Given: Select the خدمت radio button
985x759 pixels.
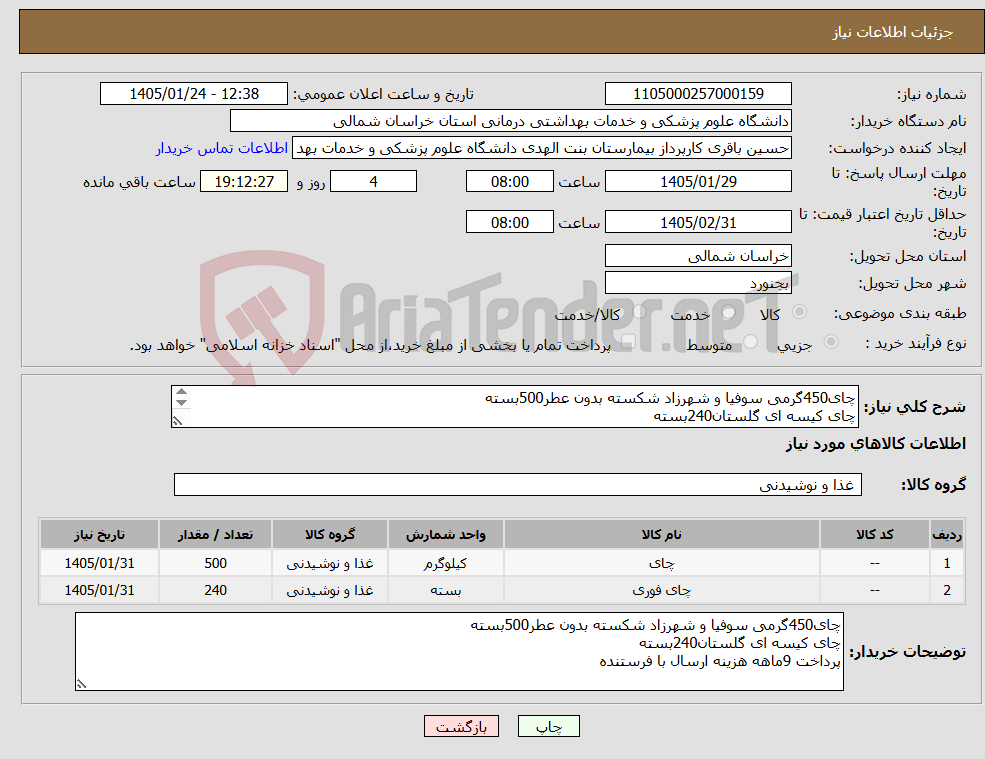Looking at the screenshot, I should pos(729,312).
